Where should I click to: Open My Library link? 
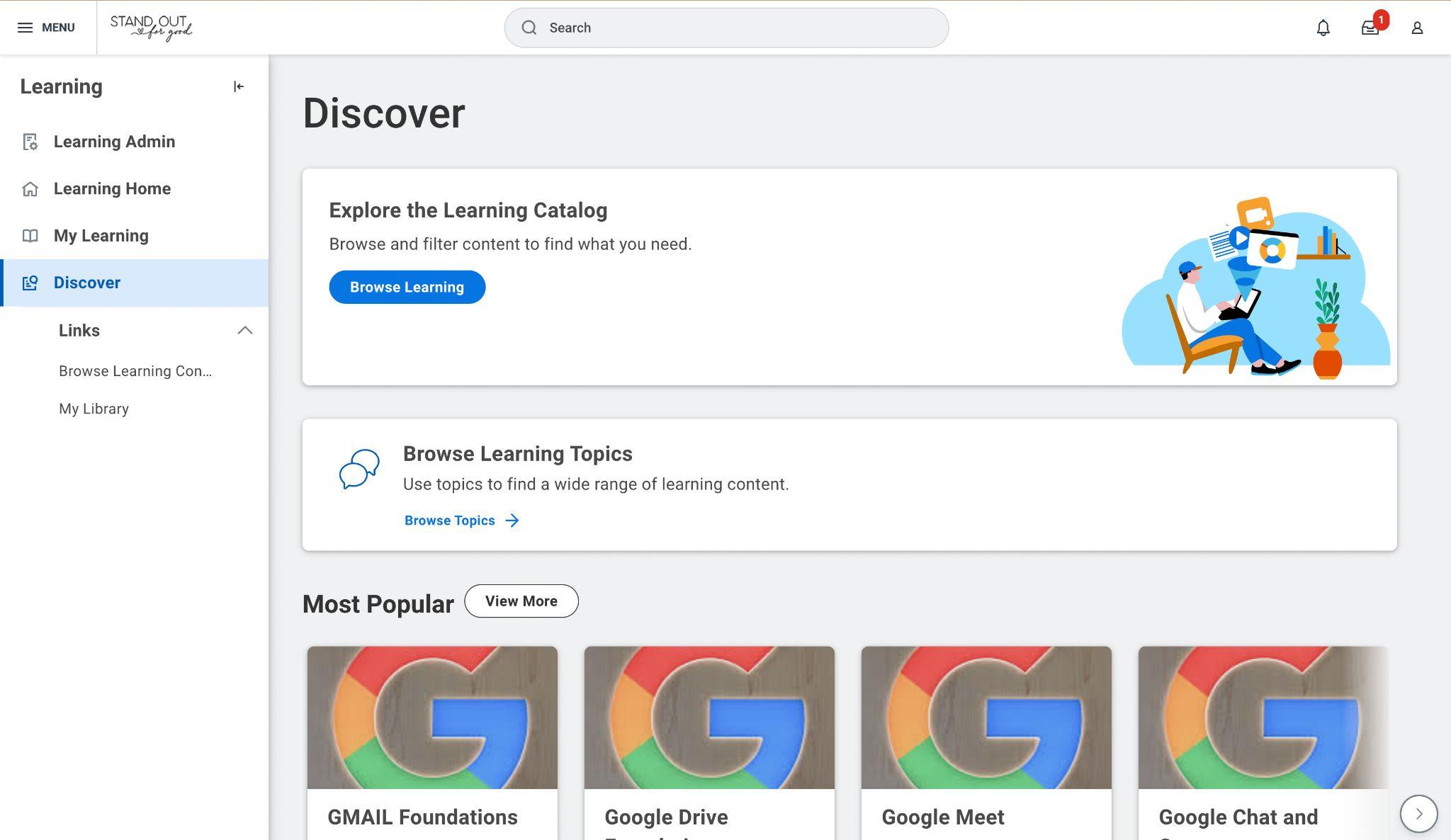(x=94, y=409)
